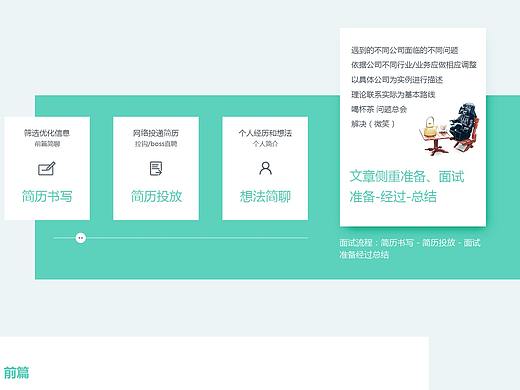Viewport: 520px width, 390px height.
Task: Select the line 解决（微笑）
Action: coord(373,124)
